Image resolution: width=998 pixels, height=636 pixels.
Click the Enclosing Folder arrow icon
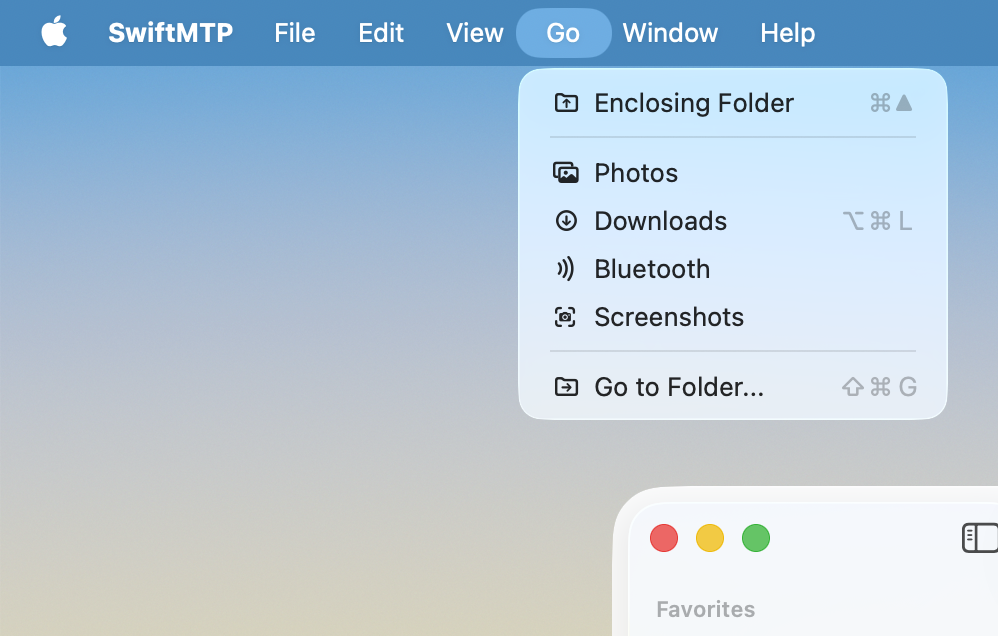566,102
